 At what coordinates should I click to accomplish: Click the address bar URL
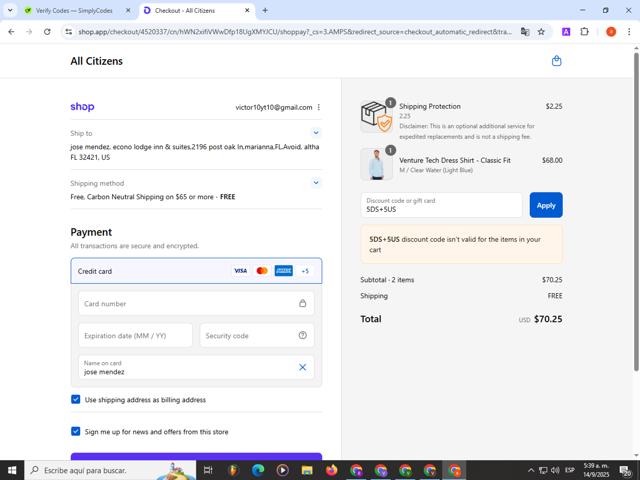pos(295,32)
